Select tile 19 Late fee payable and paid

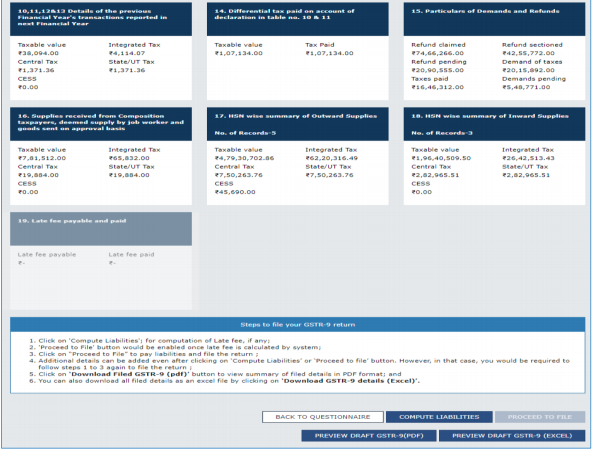(x=101, y=261)
